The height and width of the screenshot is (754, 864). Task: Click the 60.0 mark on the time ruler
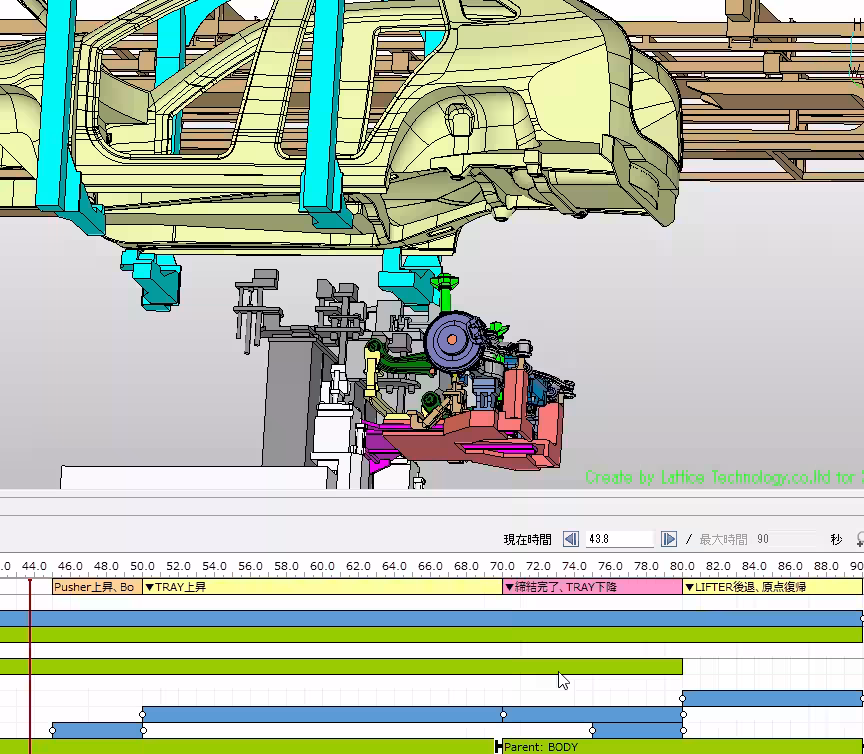322,566
